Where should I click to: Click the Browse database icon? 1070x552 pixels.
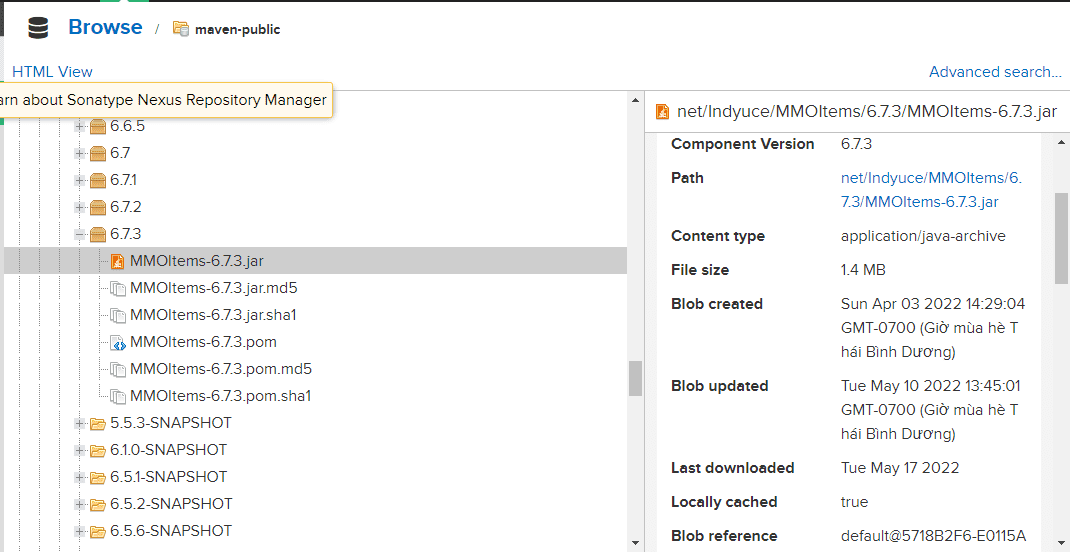click(x=38, y=28)
